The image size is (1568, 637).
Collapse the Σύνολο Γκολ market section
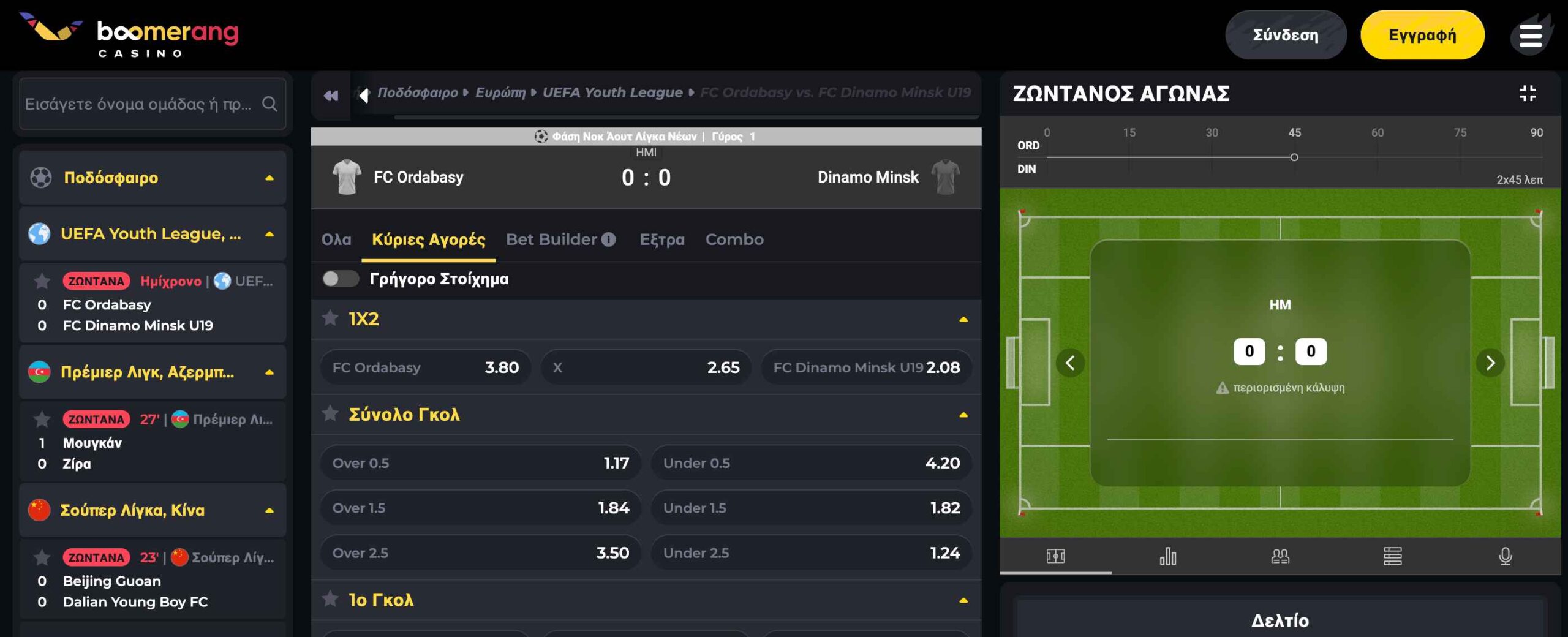click(x=963, y=415)
